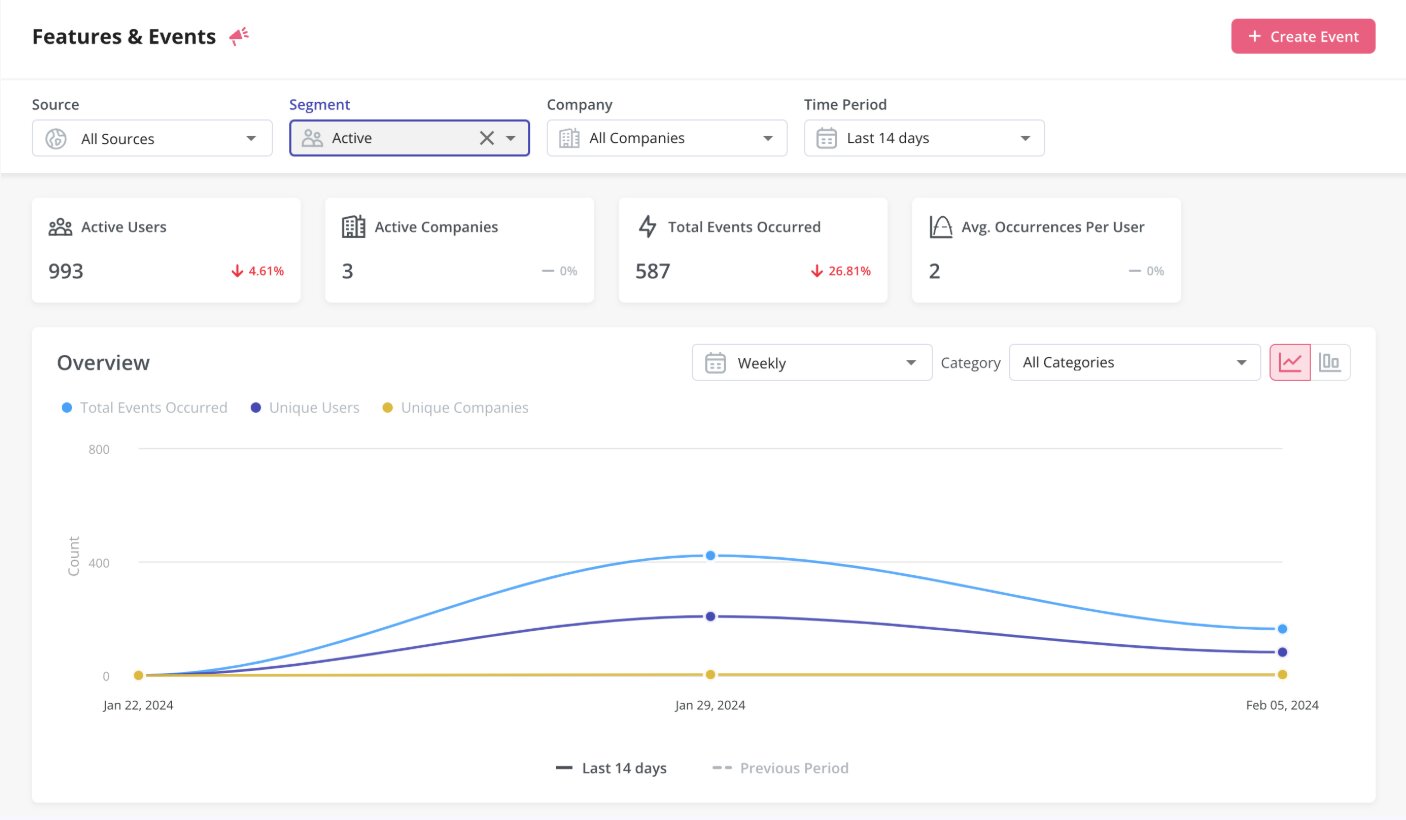Screen dimensions: 1406x820
Task: Click Total Events data point at Jan 29
Action: tap(710, 555)
